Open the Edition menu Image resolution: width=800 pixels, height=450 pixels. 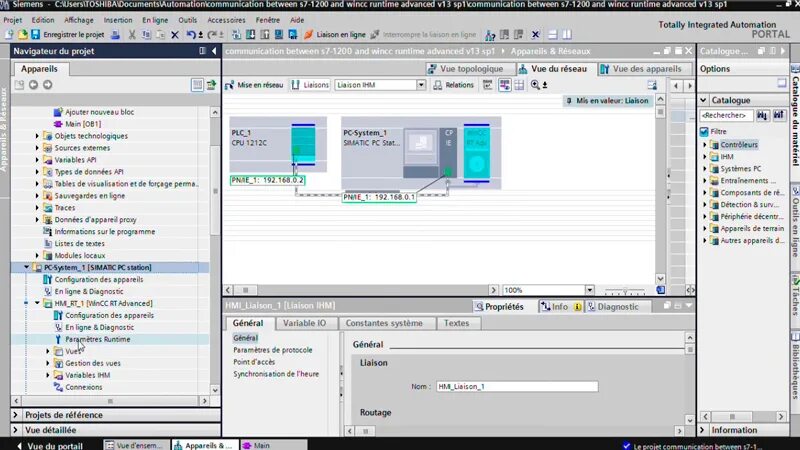(x=43, y=20)
